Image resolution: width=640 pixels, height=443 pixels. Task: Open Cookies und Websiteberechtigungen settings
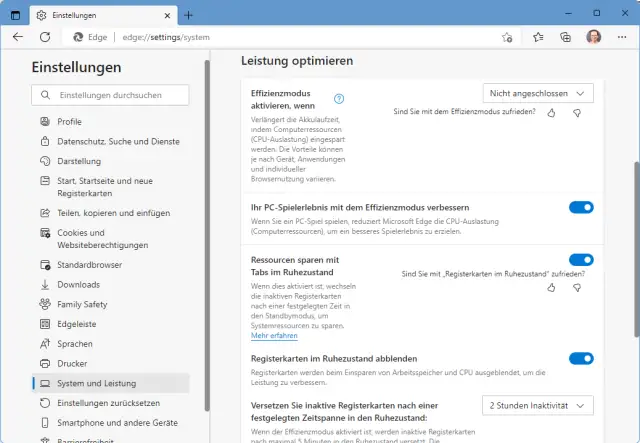pyautogui.click(x=111, y=239)
